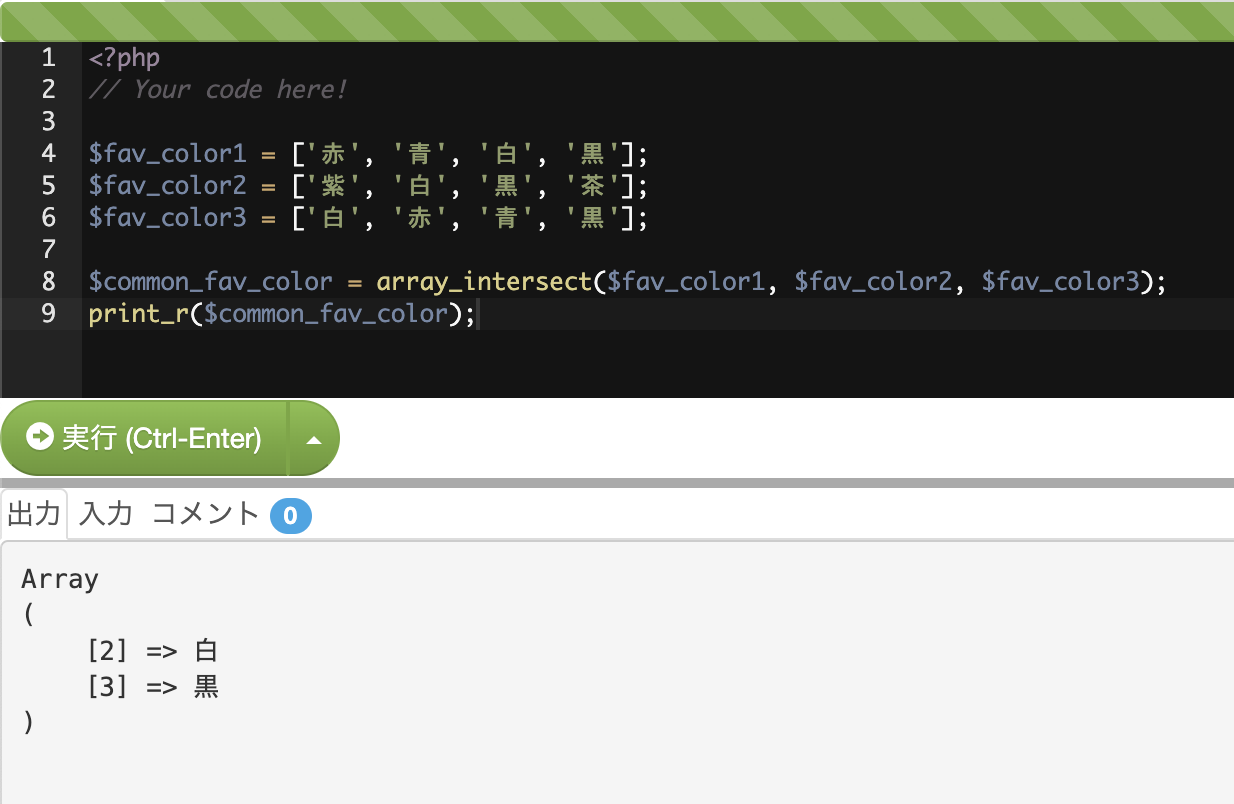The height and width of the screenshot is (804, 1234).
Task: Click the 実行 (Ctrl-Enter) run button
Action: click(145, 438)
